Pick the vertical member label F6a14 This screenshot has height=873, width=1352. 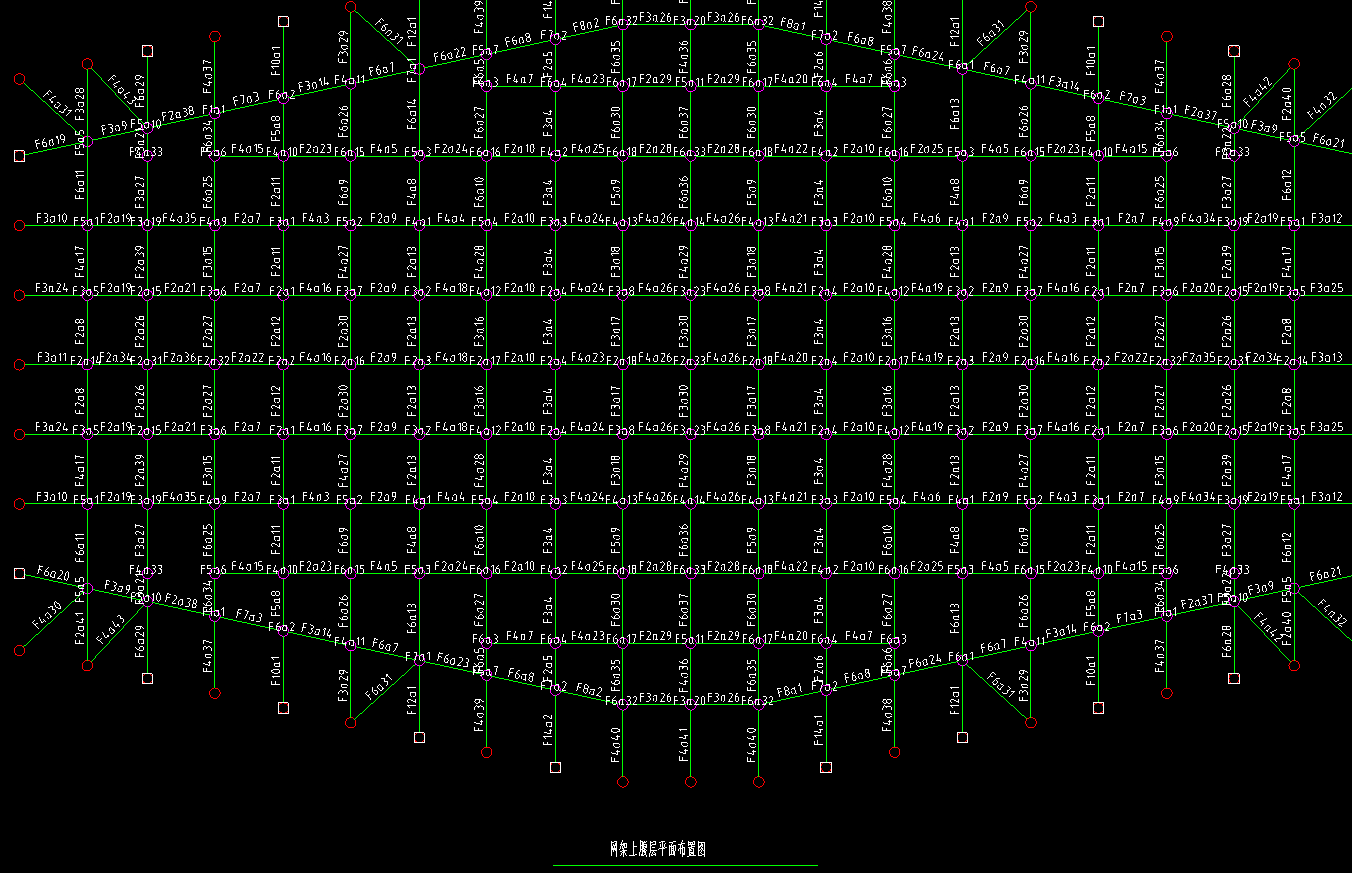pyautogui.click(x=412, y=116)
